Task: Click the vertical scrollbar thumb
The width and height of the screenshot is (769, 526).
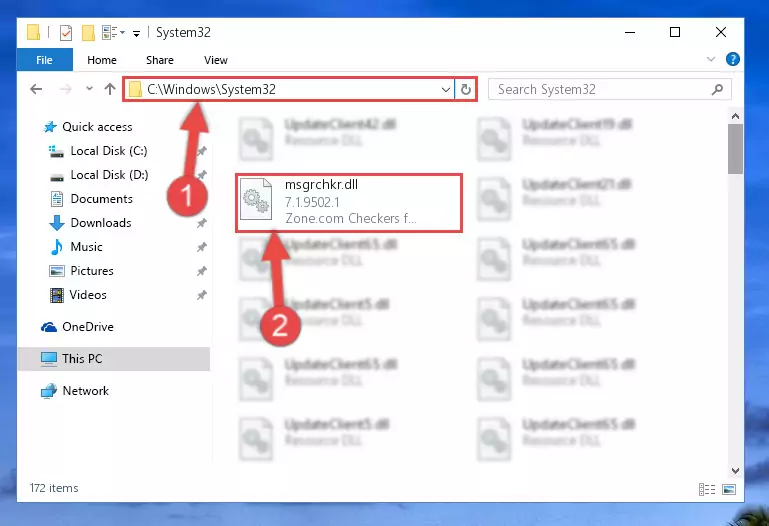Action: [x=735, y=149]
